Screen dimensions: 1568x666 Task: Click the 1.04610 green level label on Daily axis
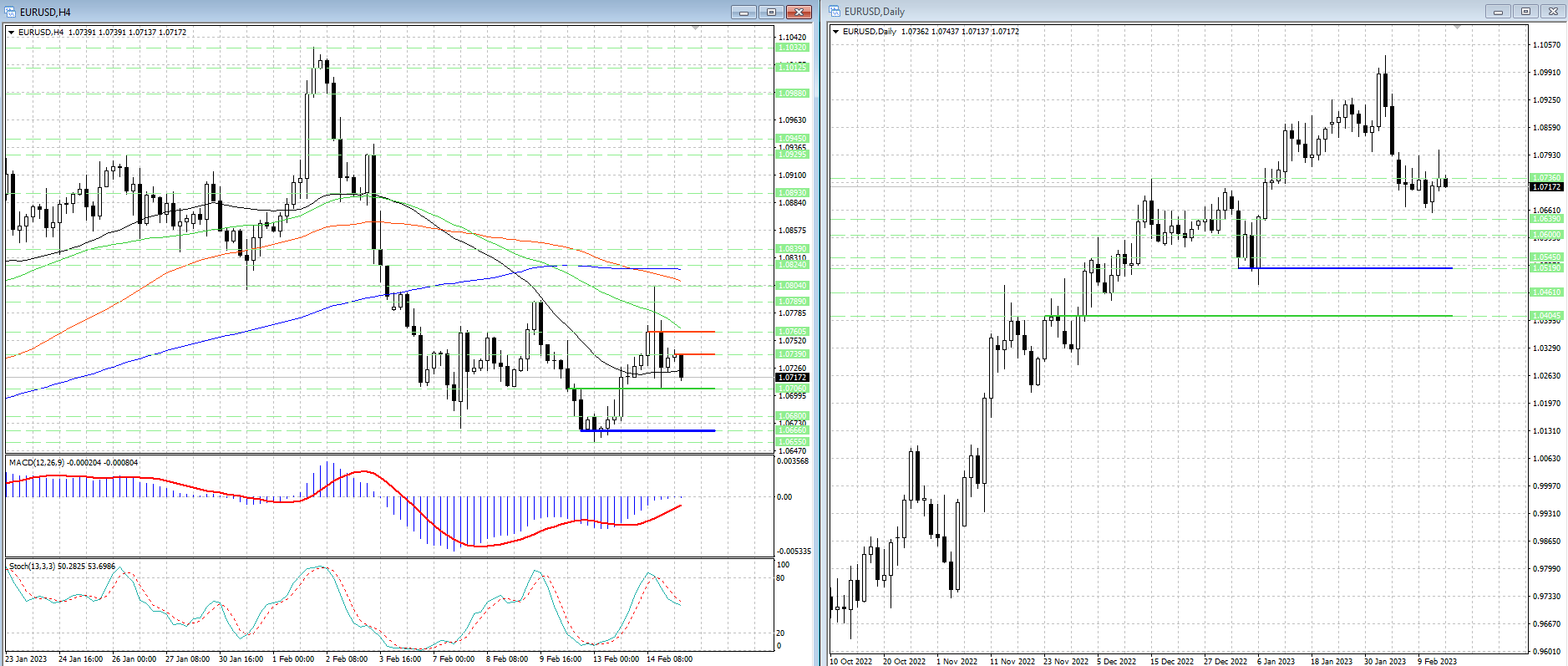1547,292
